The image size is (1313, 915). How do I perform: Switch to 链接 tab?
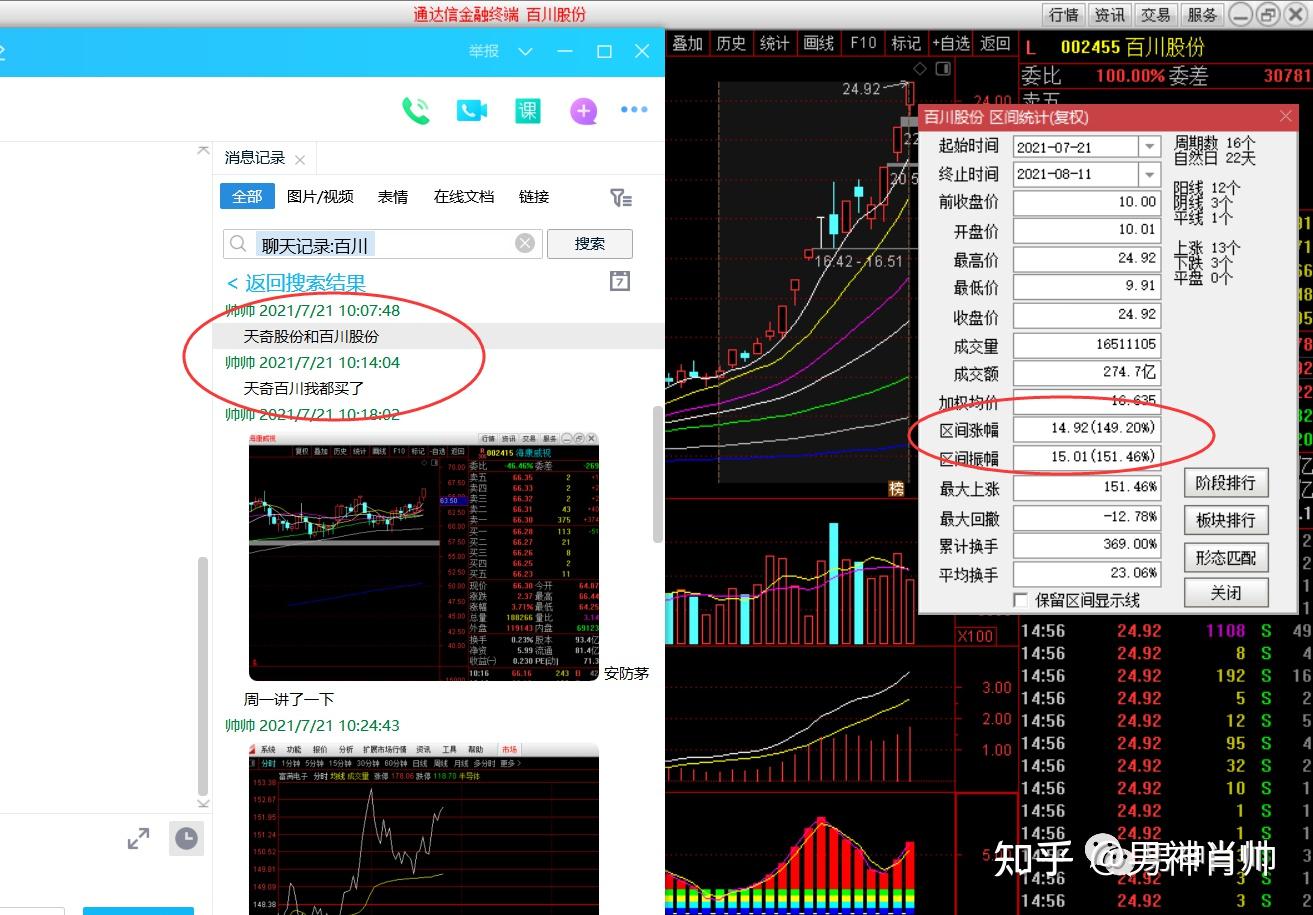coord(534,196)
